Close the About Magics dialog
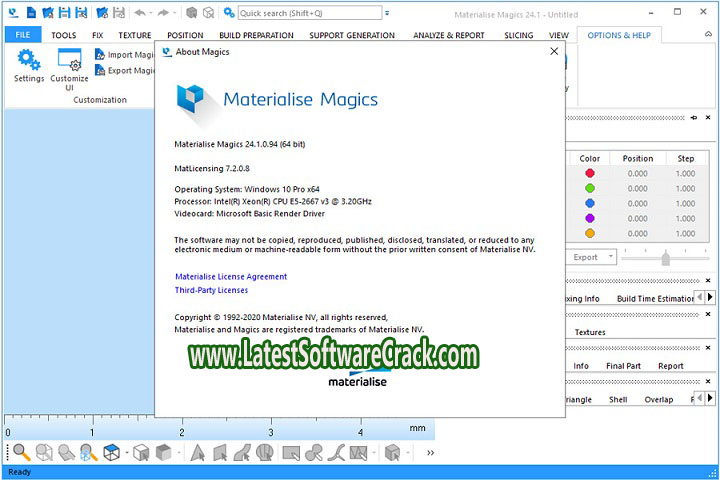 click(x=554, y=51)
